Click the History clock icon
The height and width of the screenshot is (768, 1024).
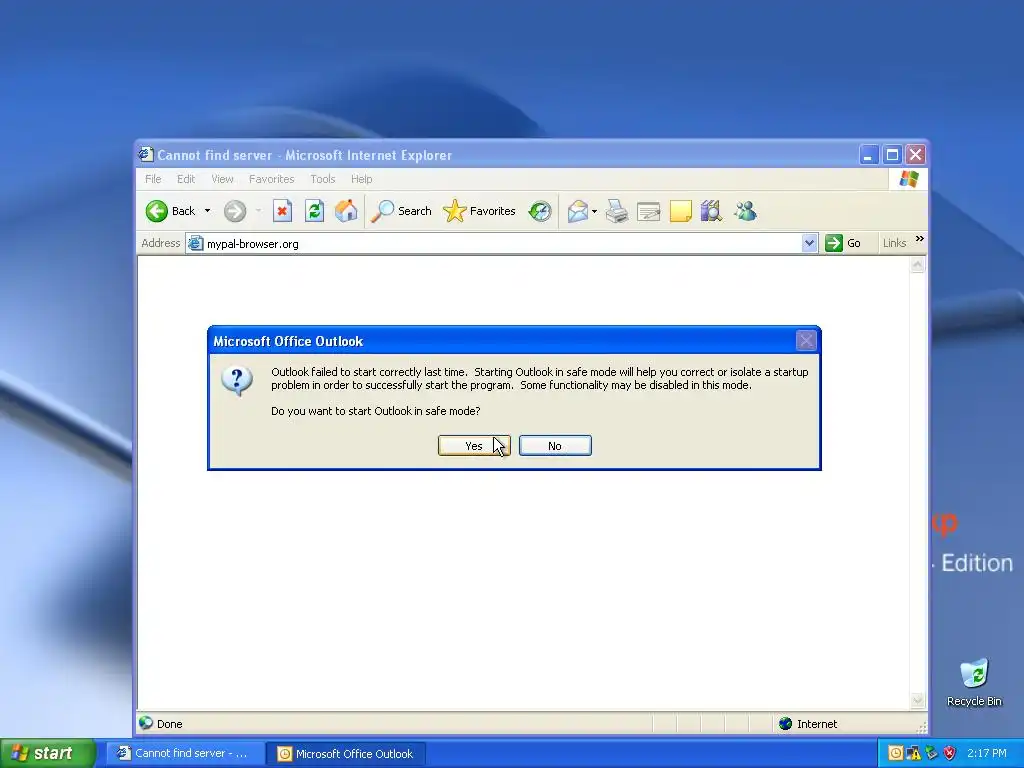tap(540, 211)
